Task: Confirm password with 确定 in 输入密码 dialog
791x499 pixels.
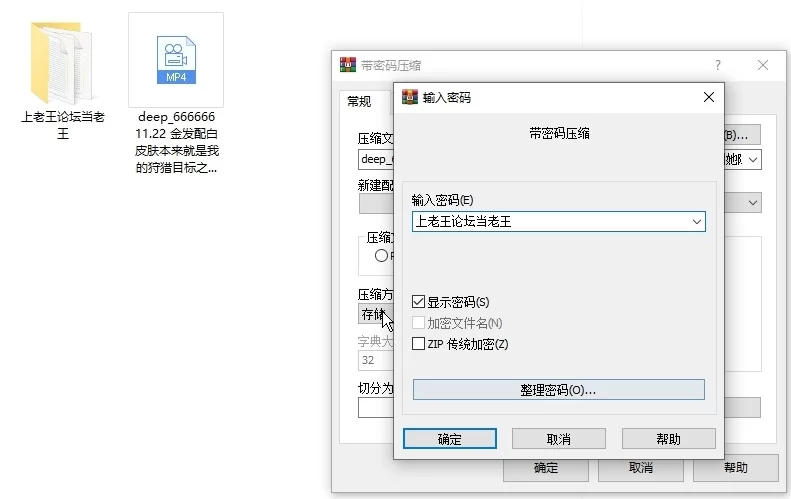Action: click(449, 438)
